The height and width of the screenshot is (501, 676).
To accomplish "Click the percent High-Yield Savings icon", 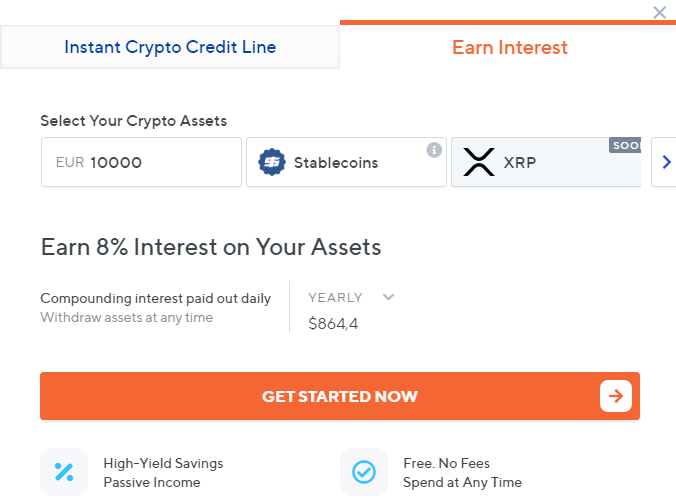I will coord(64,472).
